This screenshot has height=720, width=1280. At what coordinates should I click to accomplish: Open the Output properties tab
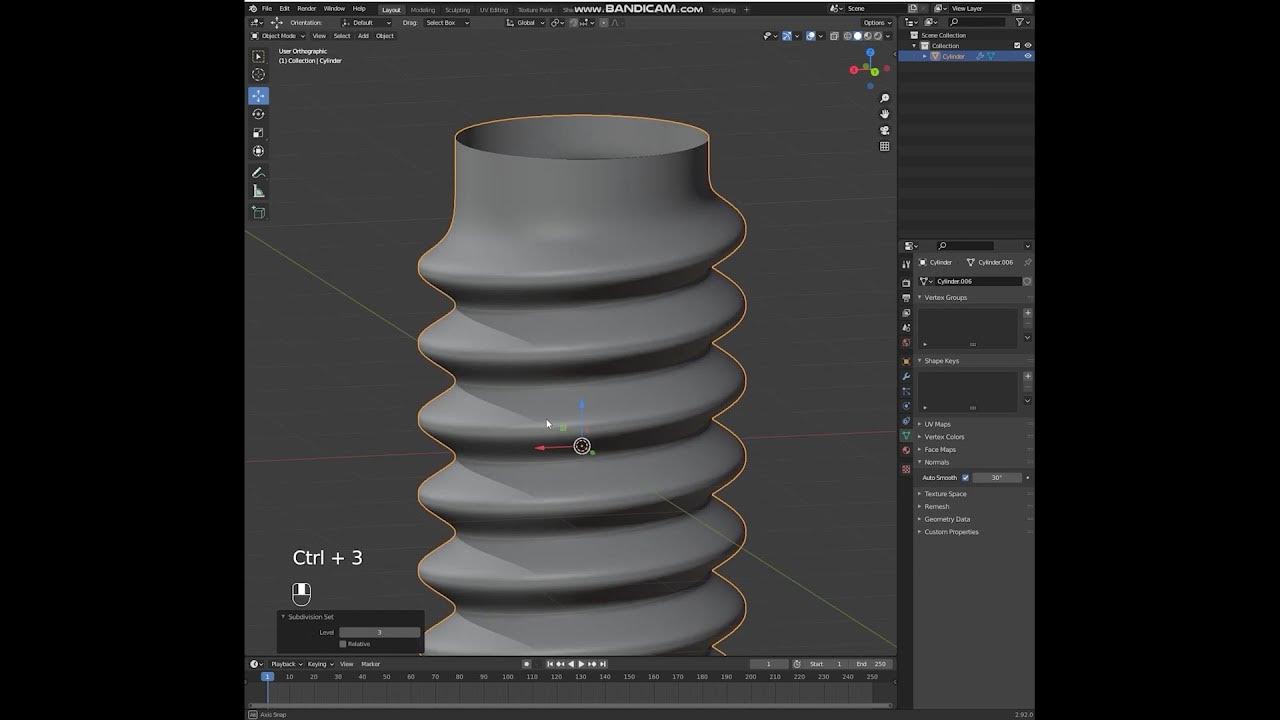[906, 298]
